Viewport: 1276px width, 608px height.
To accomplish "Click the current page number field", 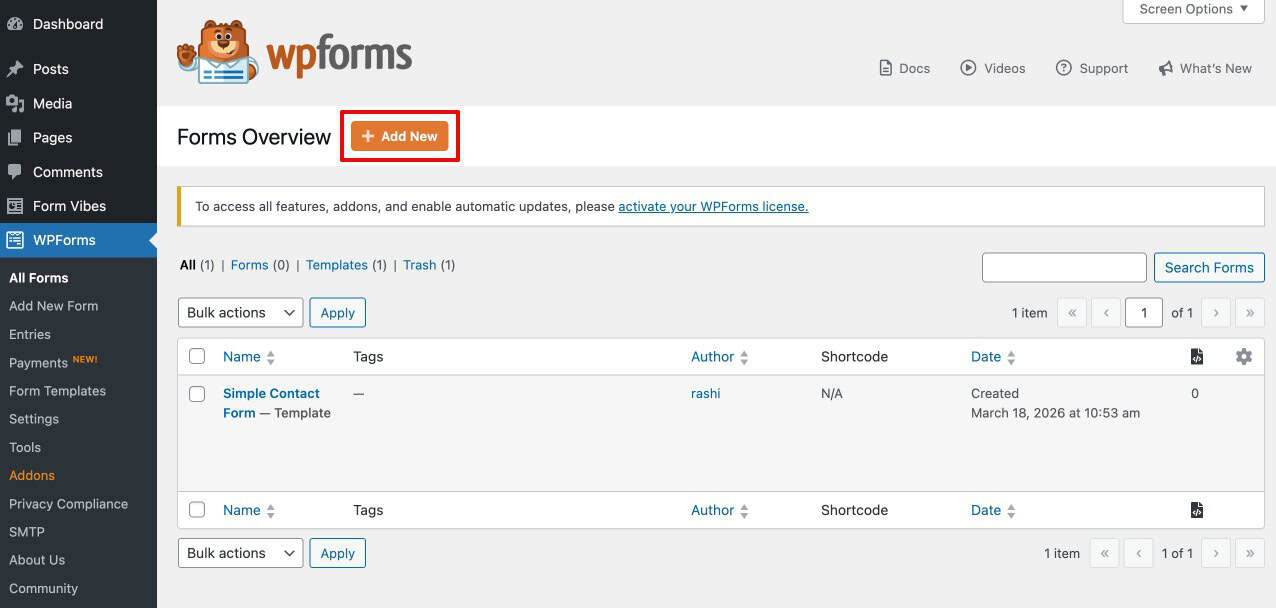I will [x=1144, y=313].
